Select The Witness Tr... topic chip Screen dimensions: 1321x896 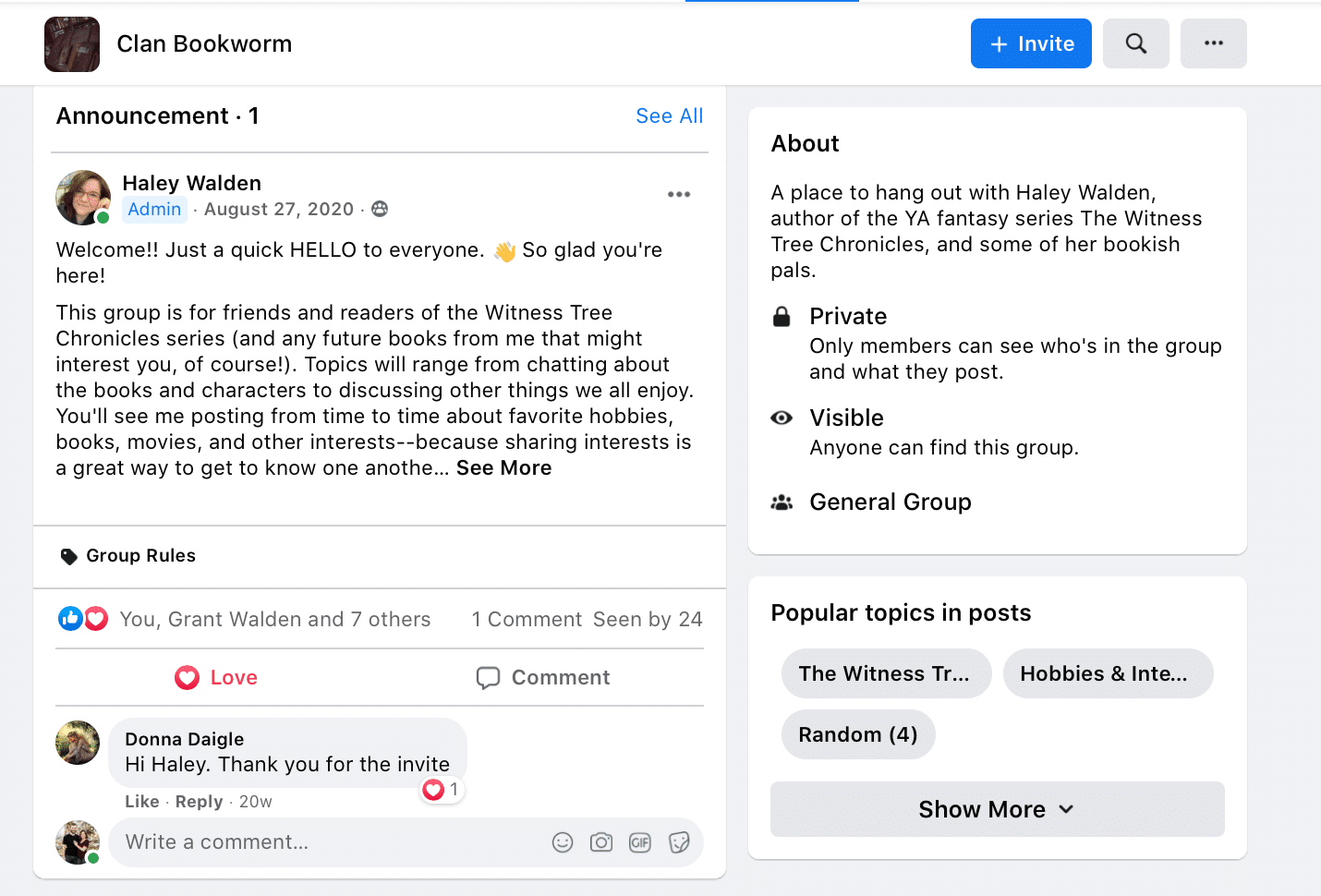point(886,673)
